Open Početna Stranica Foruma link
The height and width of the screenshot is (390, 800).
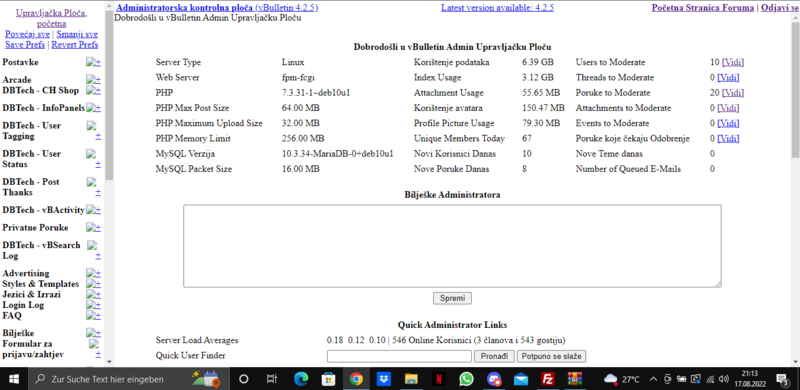point(703,8)
